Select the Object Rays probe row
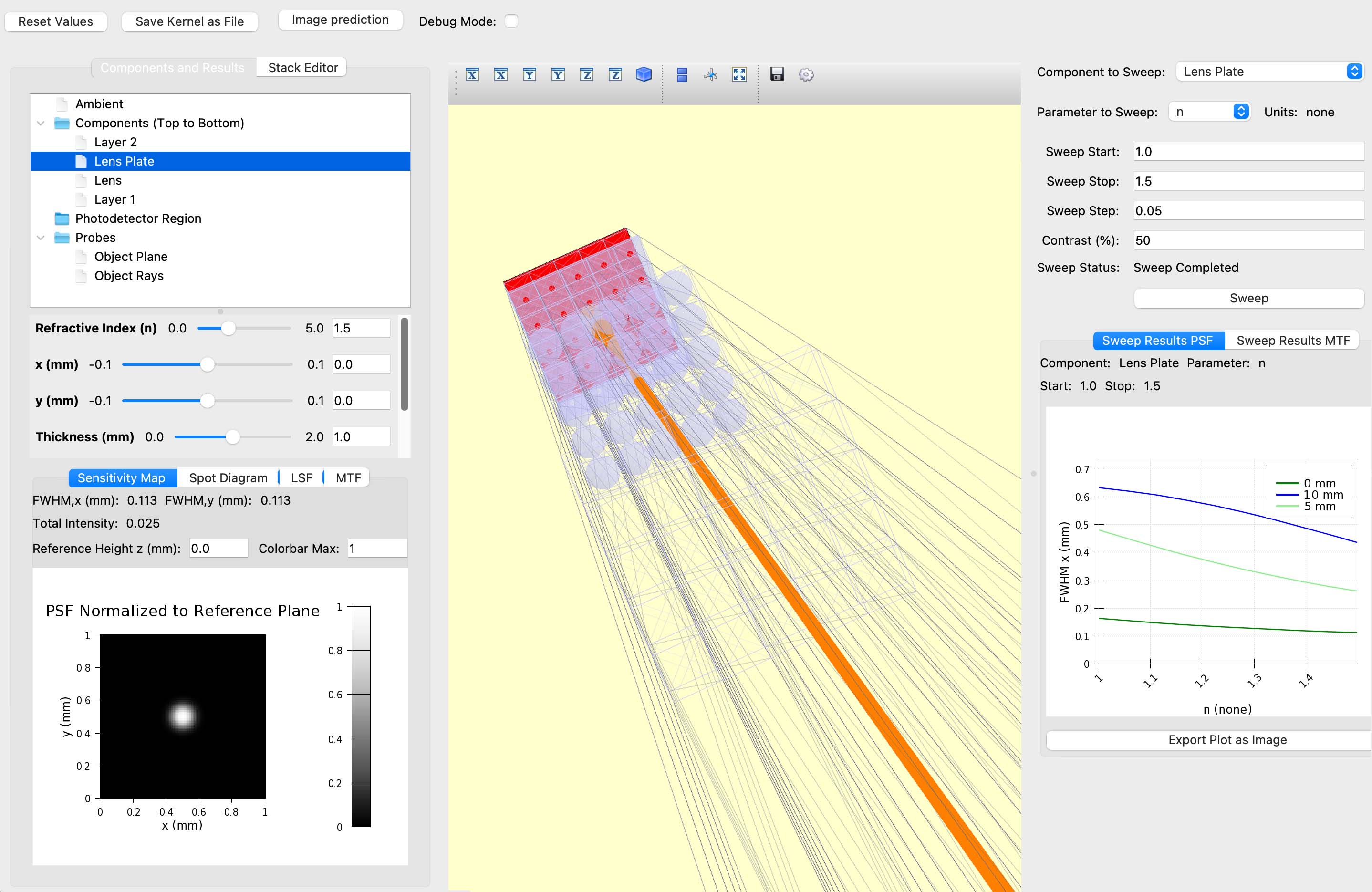Image resolution: width=1372 pixels, height=892 pixels. [220, 276]
